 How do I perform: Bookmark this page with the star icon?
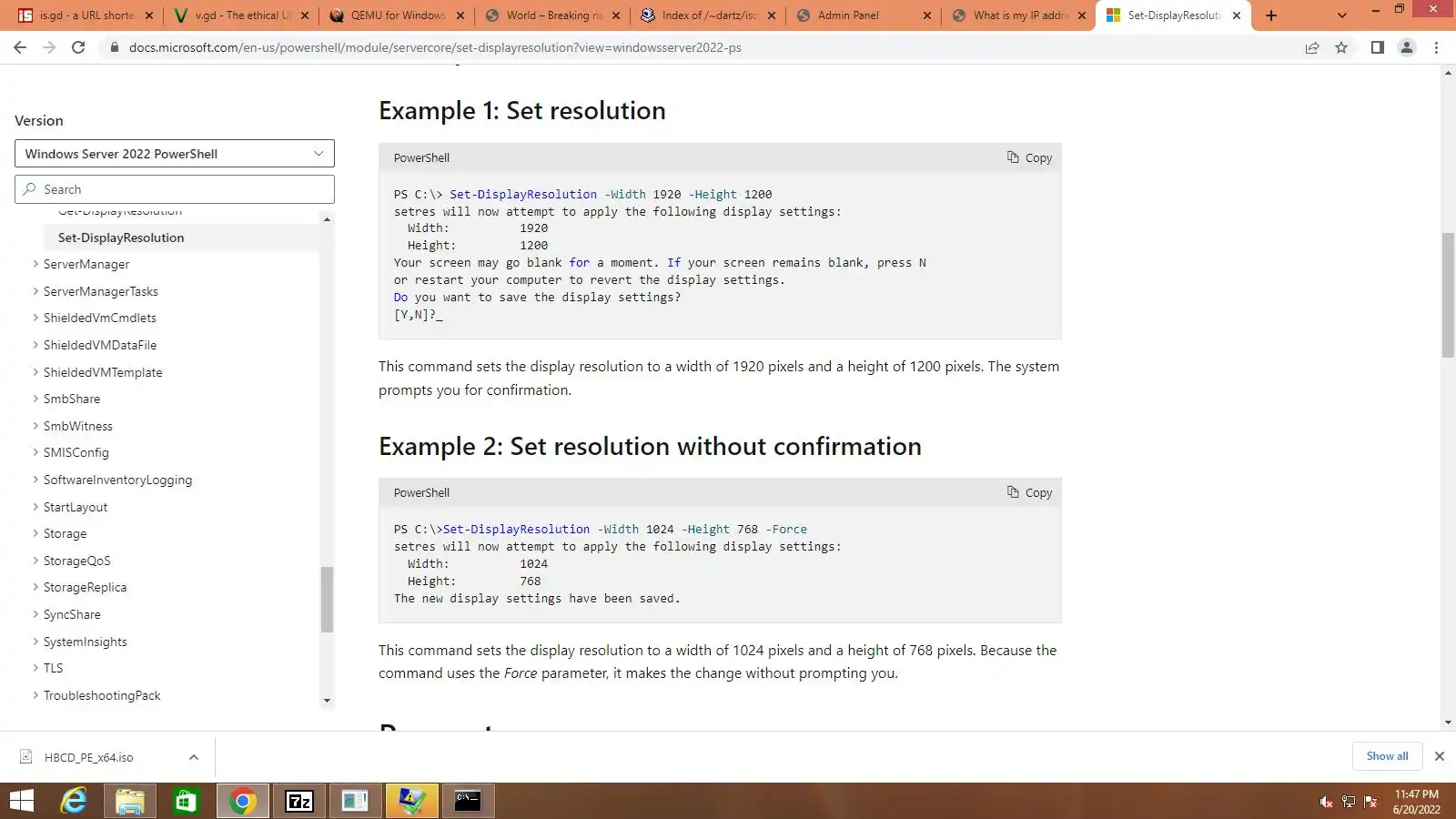click(x=1341, y=47)
